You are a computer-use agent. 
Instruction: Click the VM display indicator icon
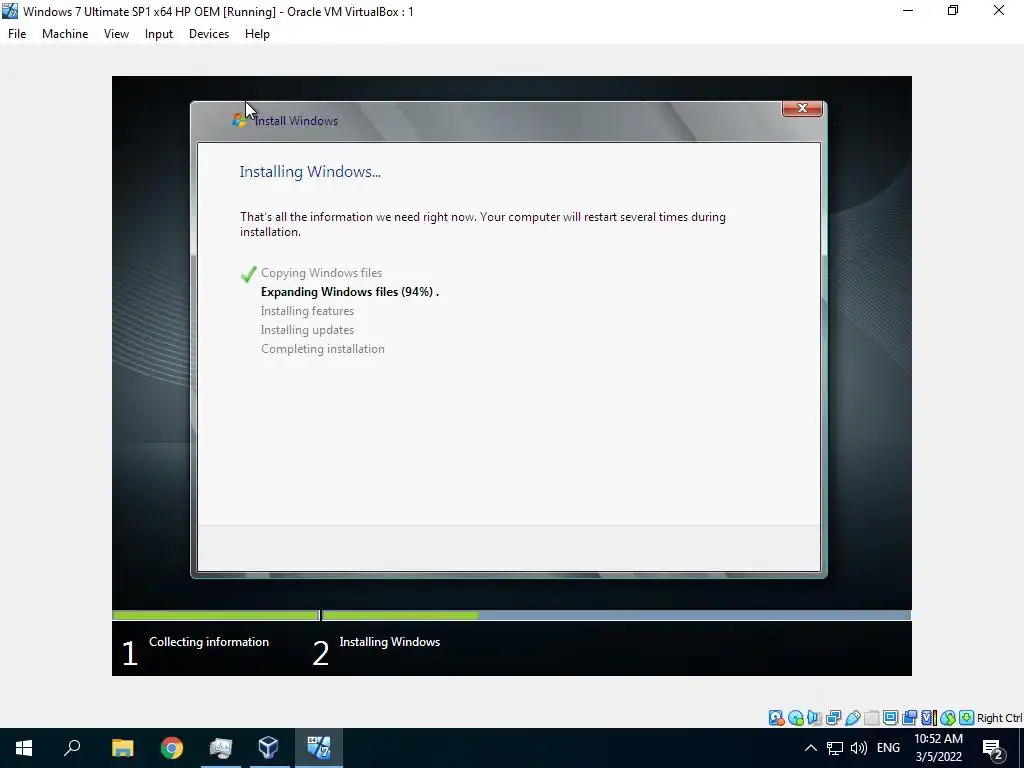pyautogui.click(x=890, y=718)
